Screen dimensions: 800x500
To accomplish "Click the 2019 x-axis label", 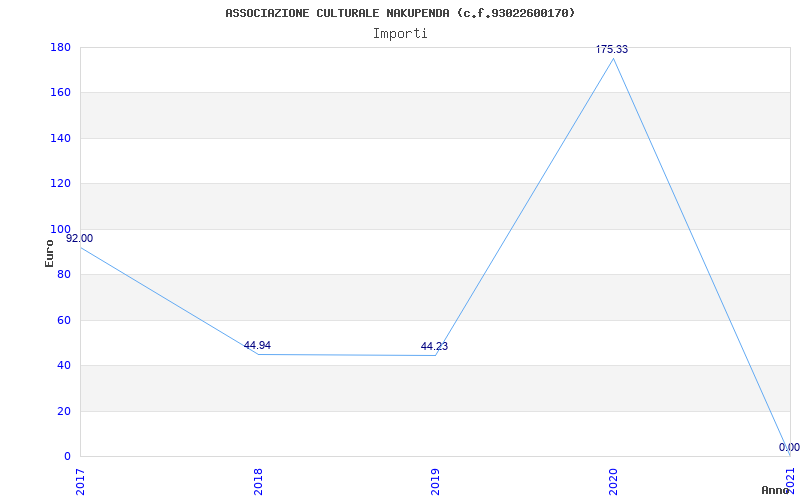I will click(435, 482).
